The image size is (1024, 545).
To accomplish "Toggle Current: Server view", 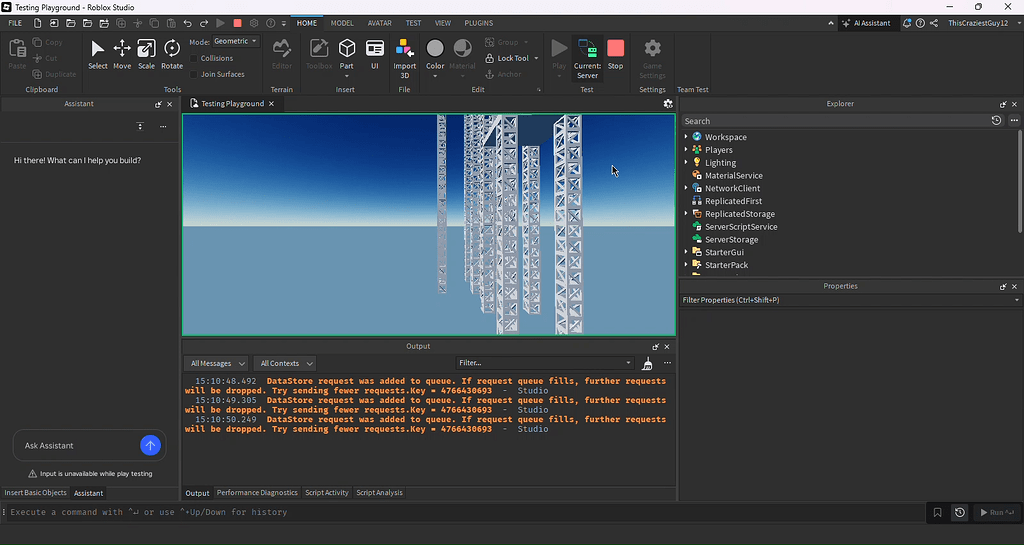I will [x=587, y=59].
